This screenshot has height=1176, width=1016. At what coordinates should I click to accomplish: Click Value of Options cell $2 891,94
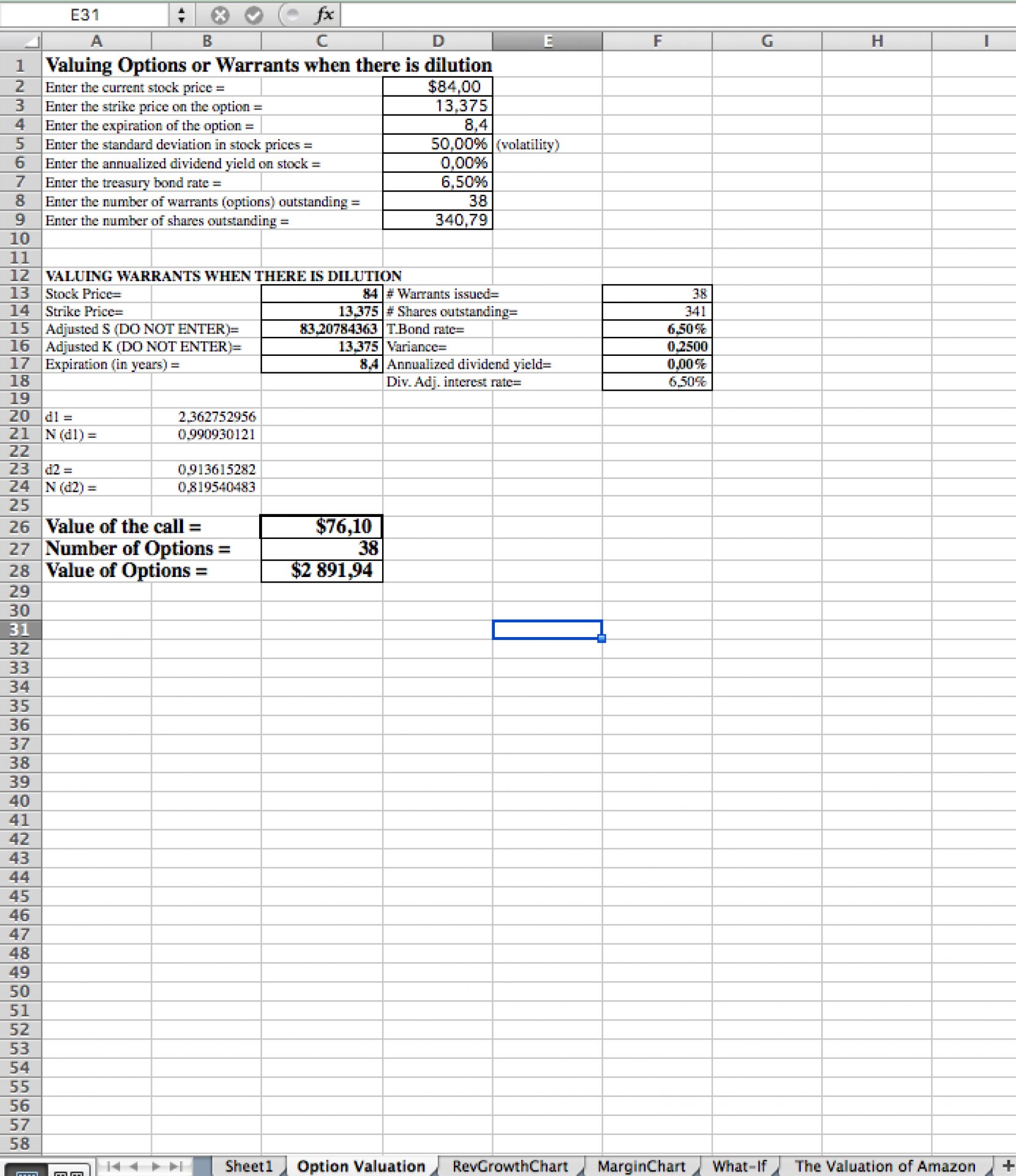click(322, 570)
